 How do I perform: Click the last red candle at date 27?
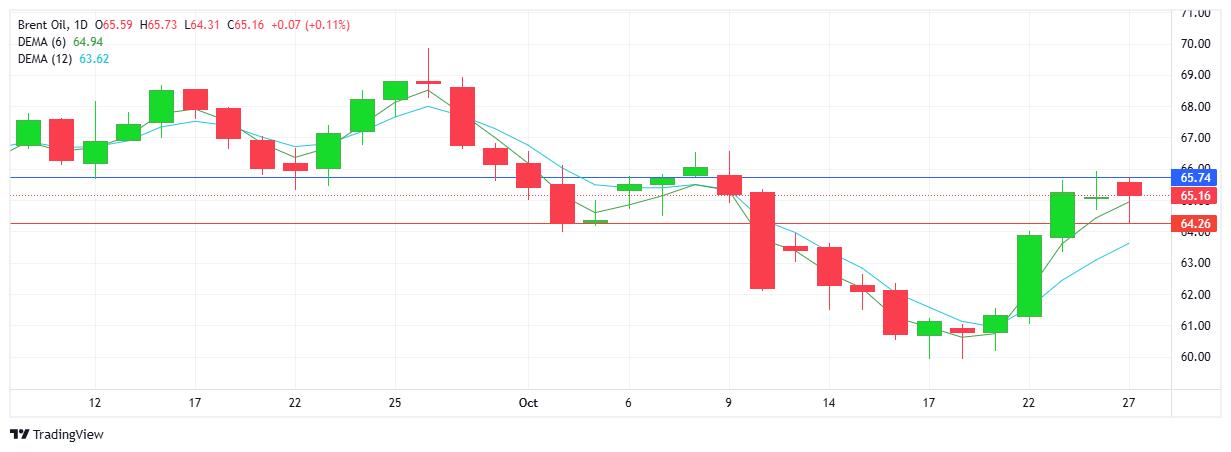tap(1129, 188)
